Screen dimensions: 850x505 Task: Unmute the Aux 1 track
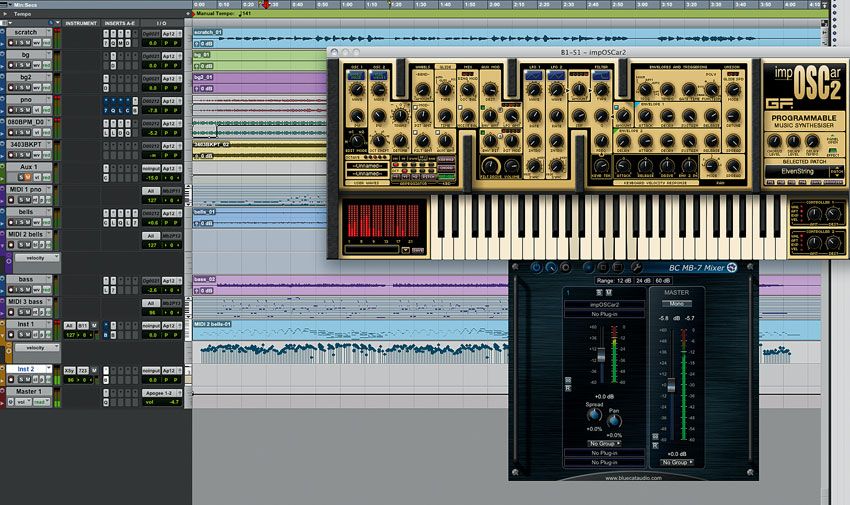point(27,177)
